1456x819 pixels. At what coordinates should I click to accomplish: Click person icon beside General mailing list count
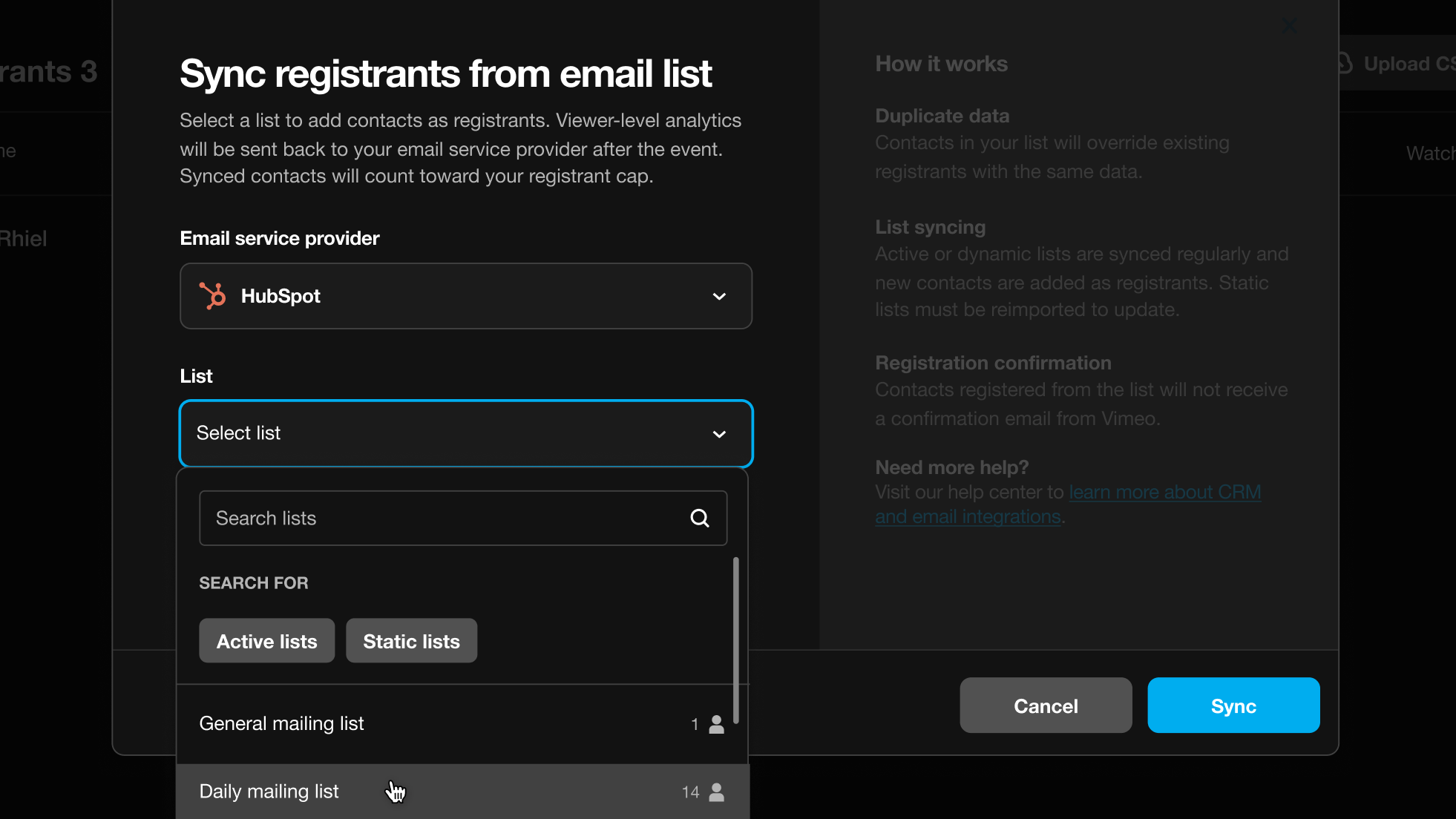(716, 724)
